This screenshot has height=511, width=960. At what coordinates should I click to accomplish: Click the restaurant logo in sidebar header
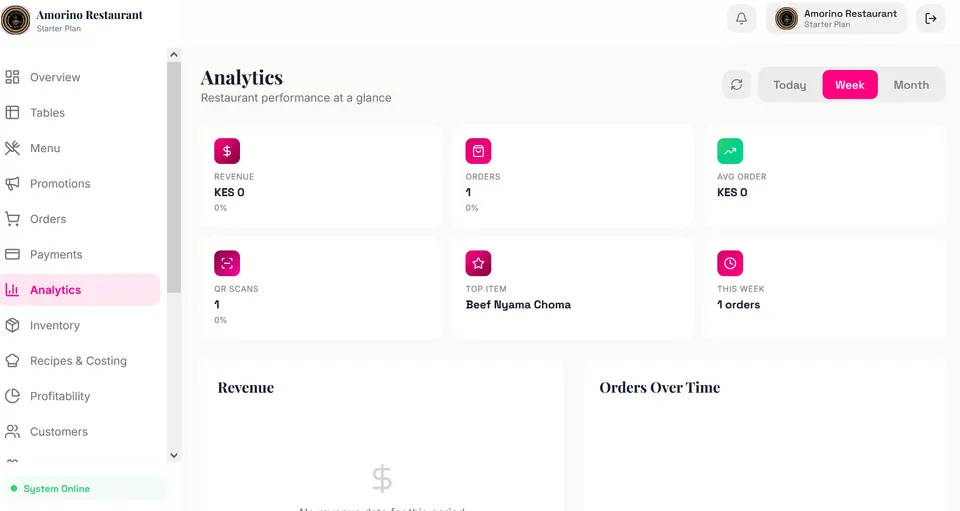pos(15,20)
